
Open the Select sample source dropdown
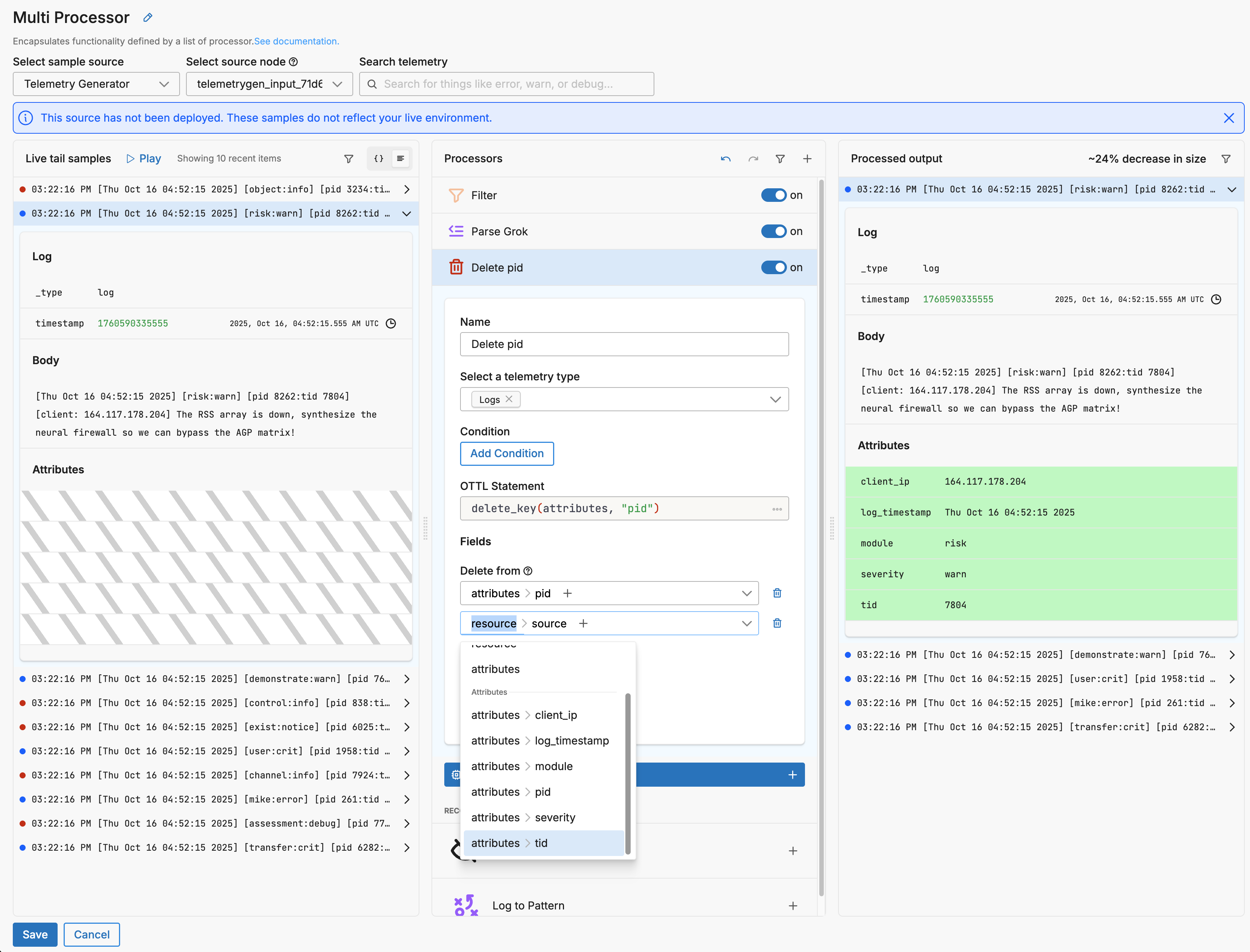[96, 84]
